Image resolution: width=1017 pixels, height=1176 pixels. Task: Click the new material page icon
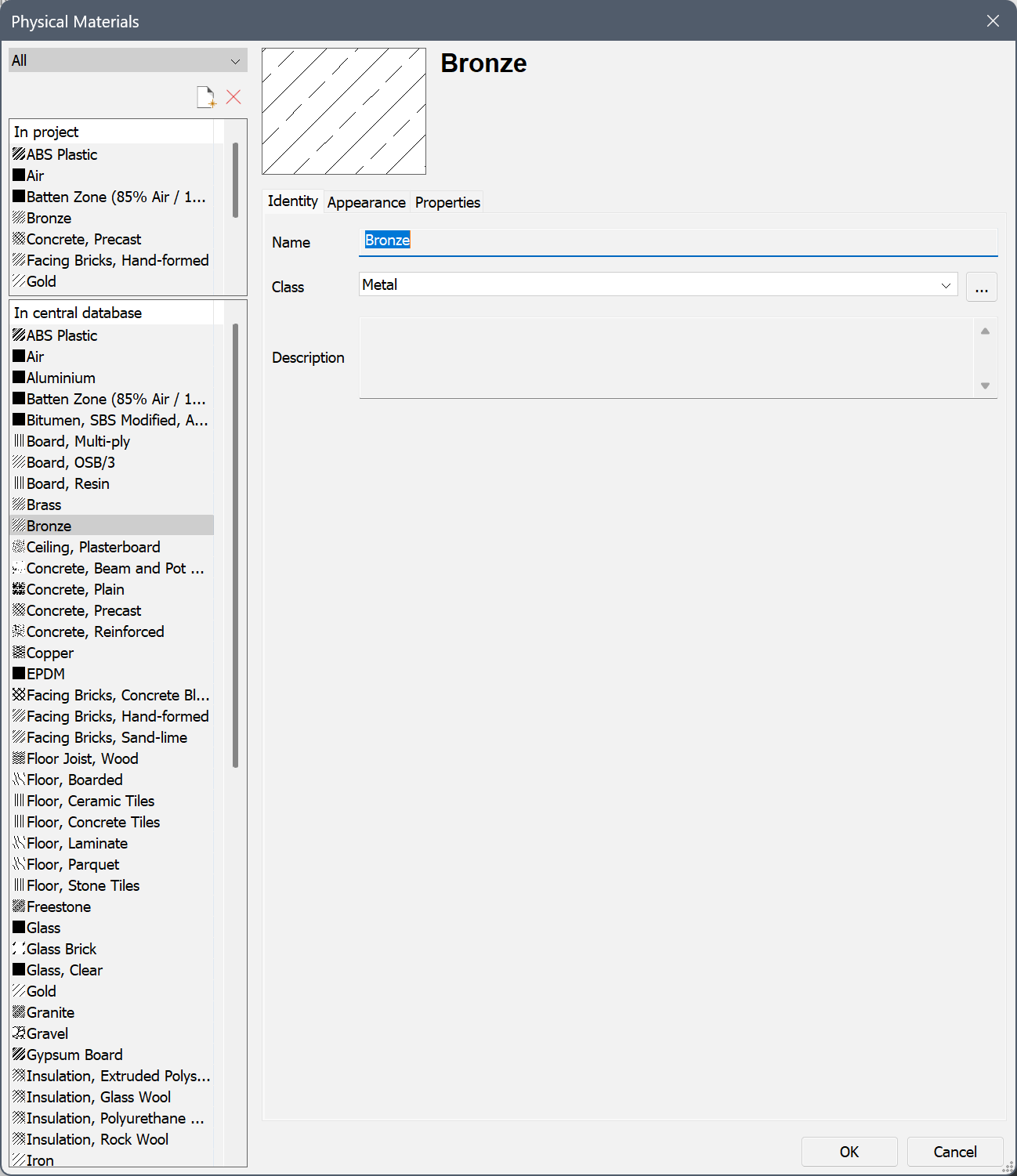click(206, 97)
